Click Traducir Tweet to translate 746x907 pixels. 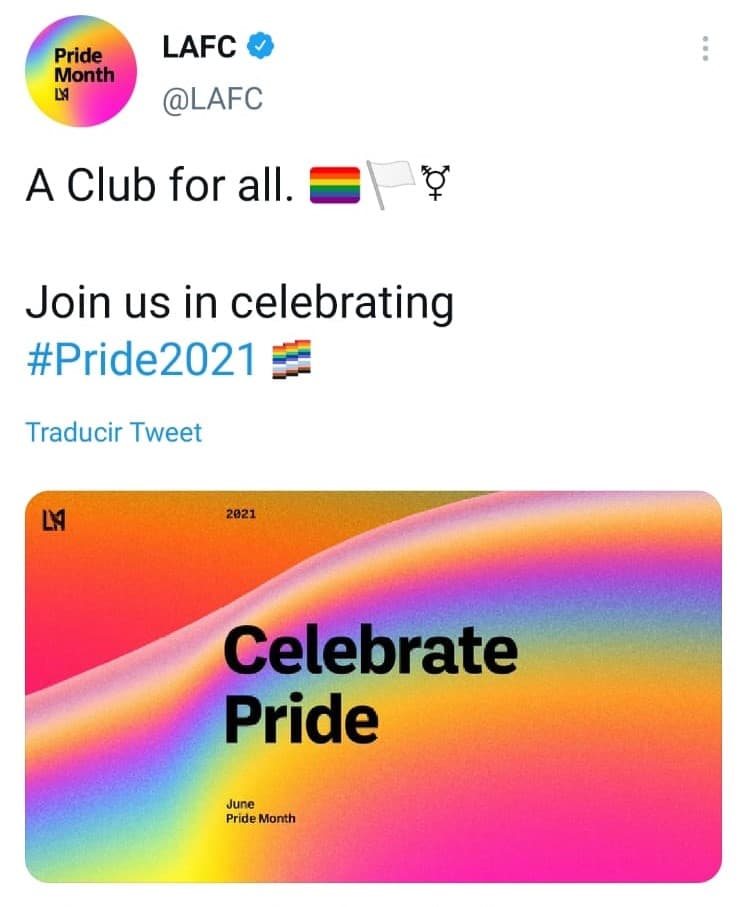pyautogui.click(x=112, y=432)
